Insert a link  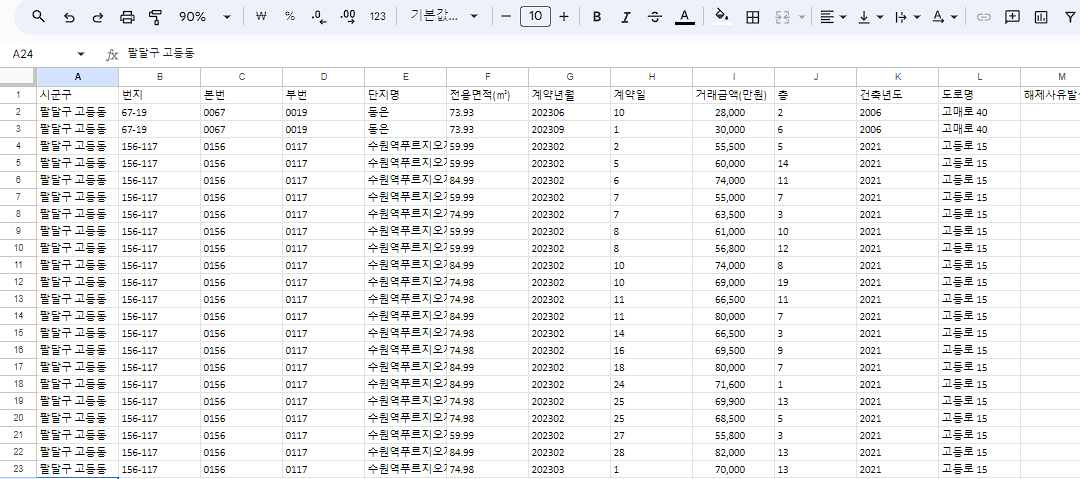pos(984,17)
